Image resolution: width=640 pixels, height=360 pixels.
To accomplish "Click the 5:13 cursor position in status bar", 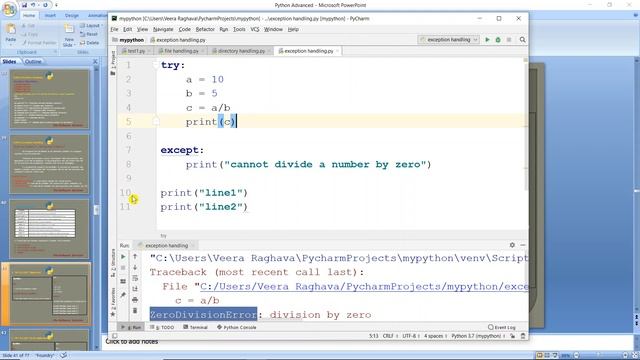I will [373, 336].
